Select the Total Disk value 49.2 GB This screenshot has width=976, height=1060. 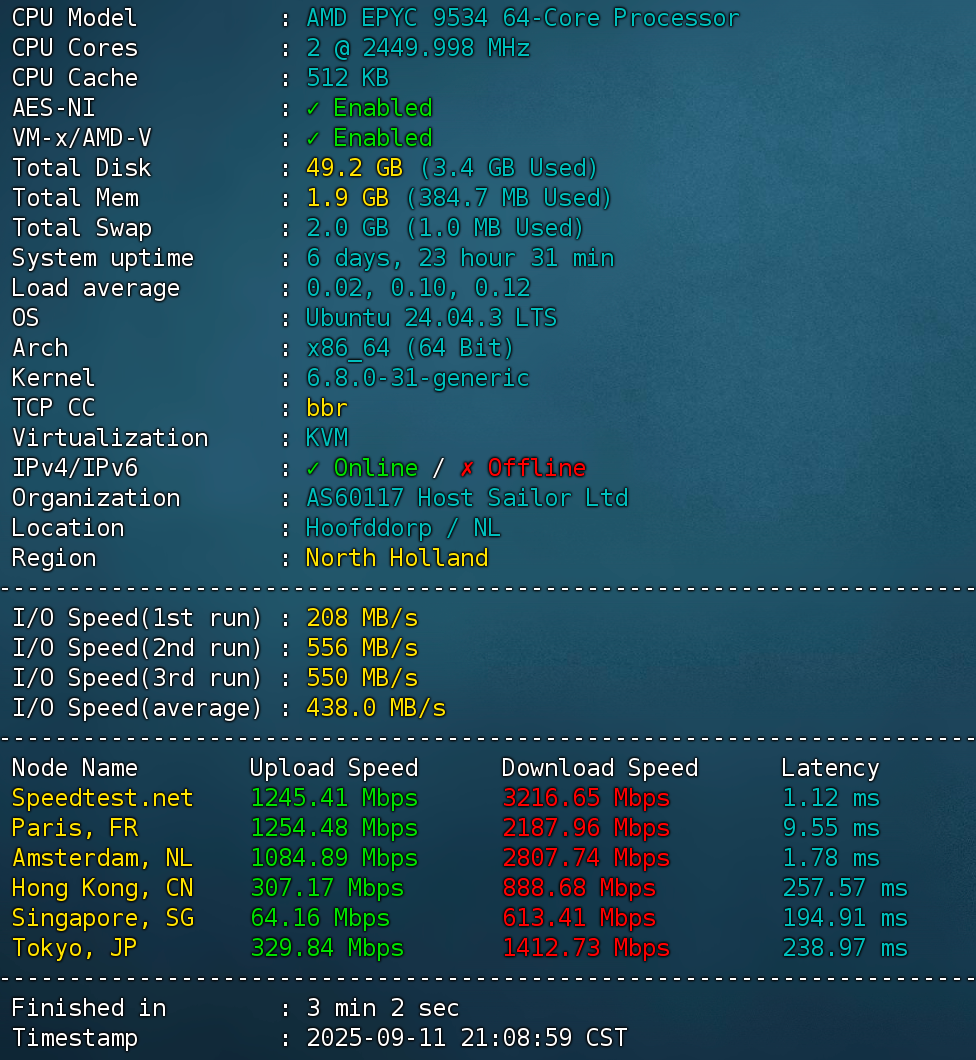click(x=354, y=168)
